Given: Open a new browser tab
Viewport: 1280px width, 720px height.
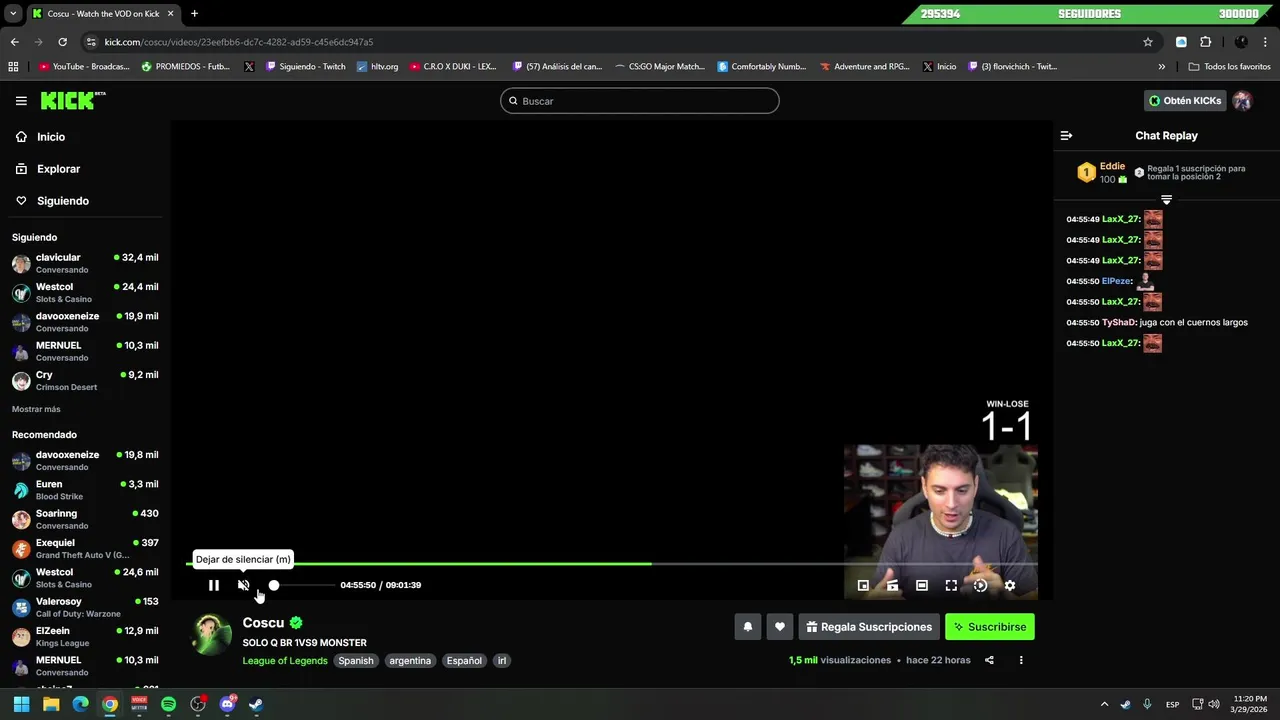Looking at the screenshot, I should tap(194, 14).
